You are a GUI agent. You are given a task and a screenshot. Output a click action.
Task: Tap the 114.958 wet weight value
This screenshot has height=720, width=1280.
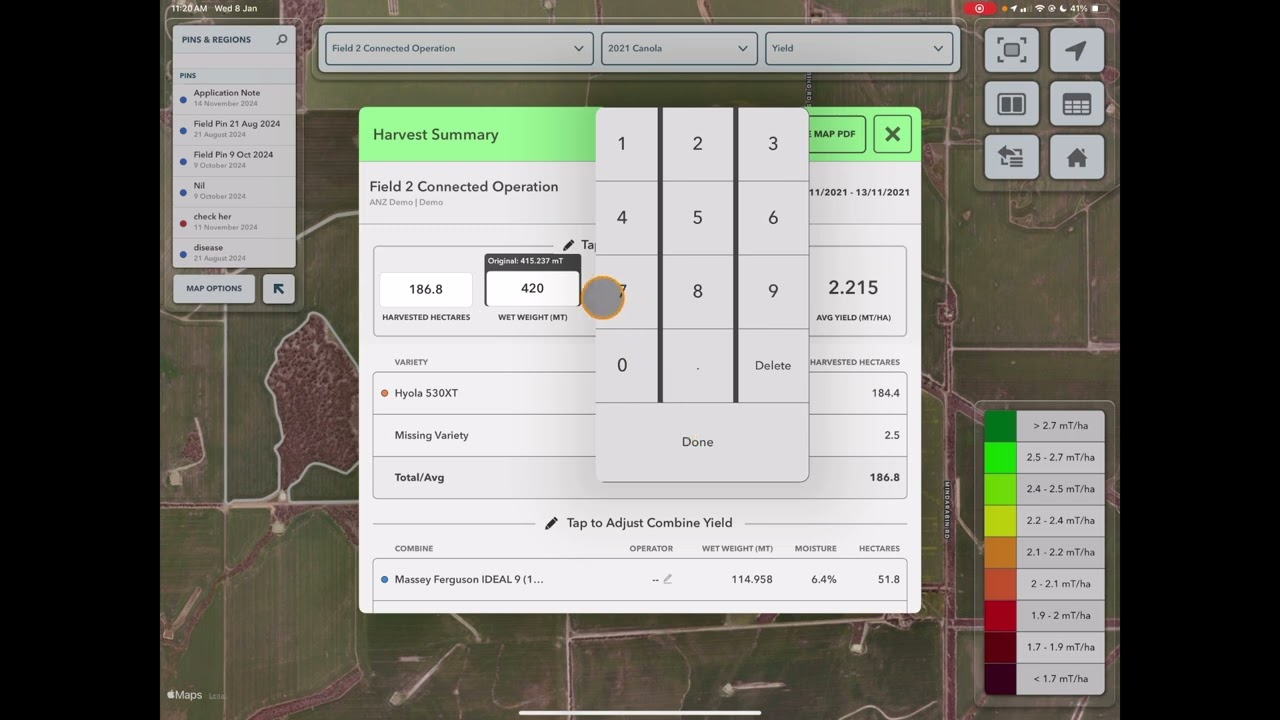click(x=751, y=579)
